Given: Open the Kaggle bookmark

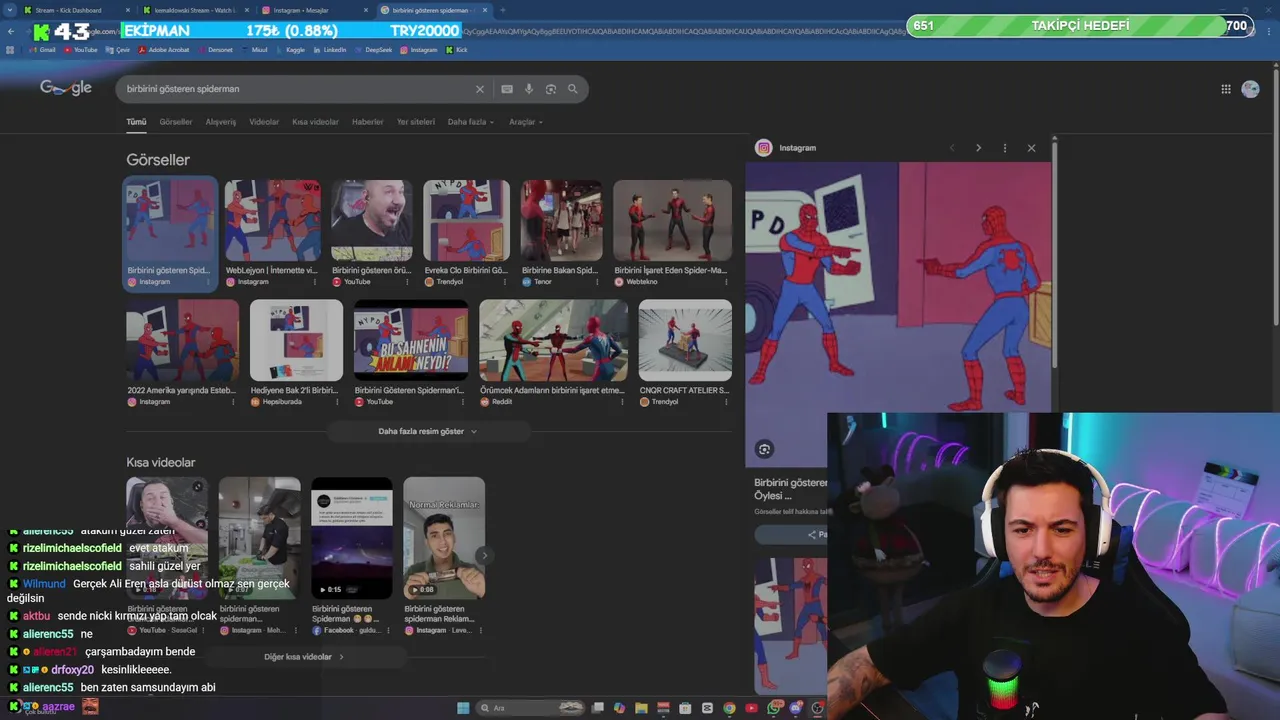Looking at the screenshot, I should tap(290, 50).
